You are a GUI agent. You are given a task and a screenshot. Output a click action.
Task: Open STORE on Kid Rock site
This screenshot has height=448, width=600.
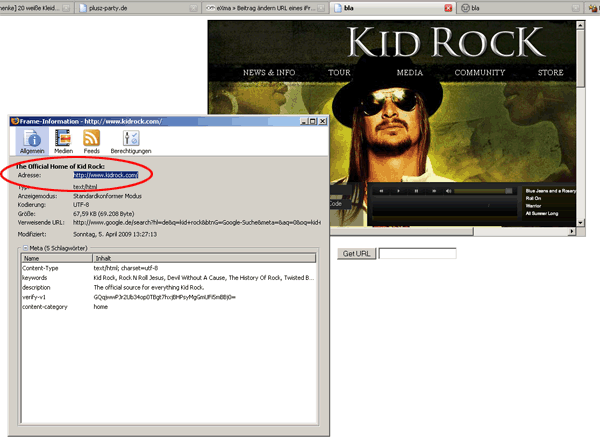tap(551, 72)
